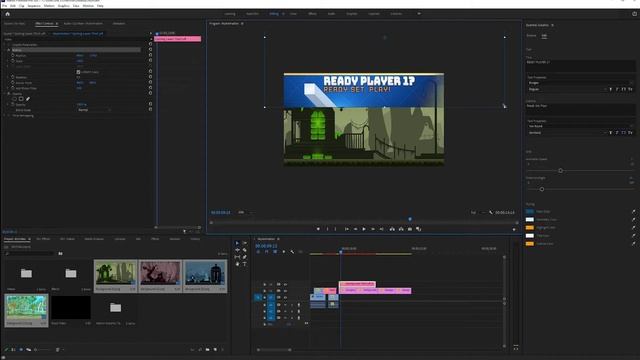Pick Highlight Color with its eyedropper
This screenshot has height=360, width=640.
633,227
